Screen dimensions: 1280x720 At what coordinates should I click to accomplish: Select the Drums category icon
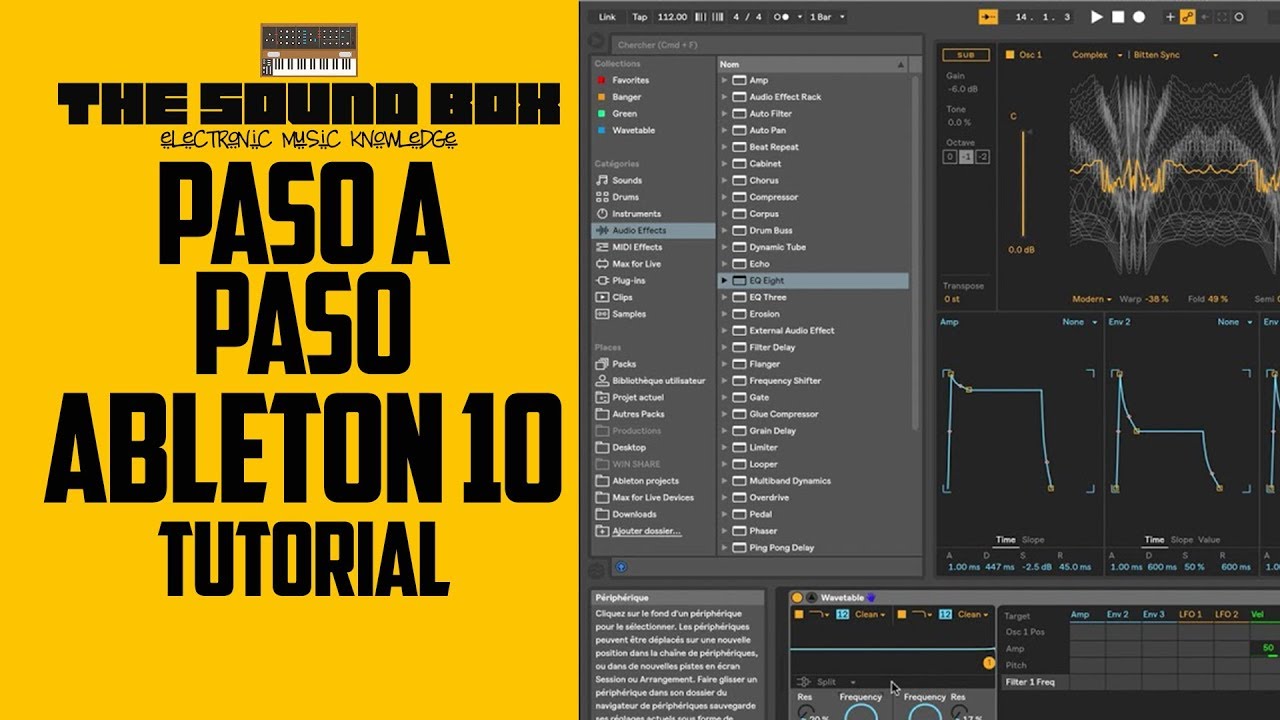click(x=602, y=197)
